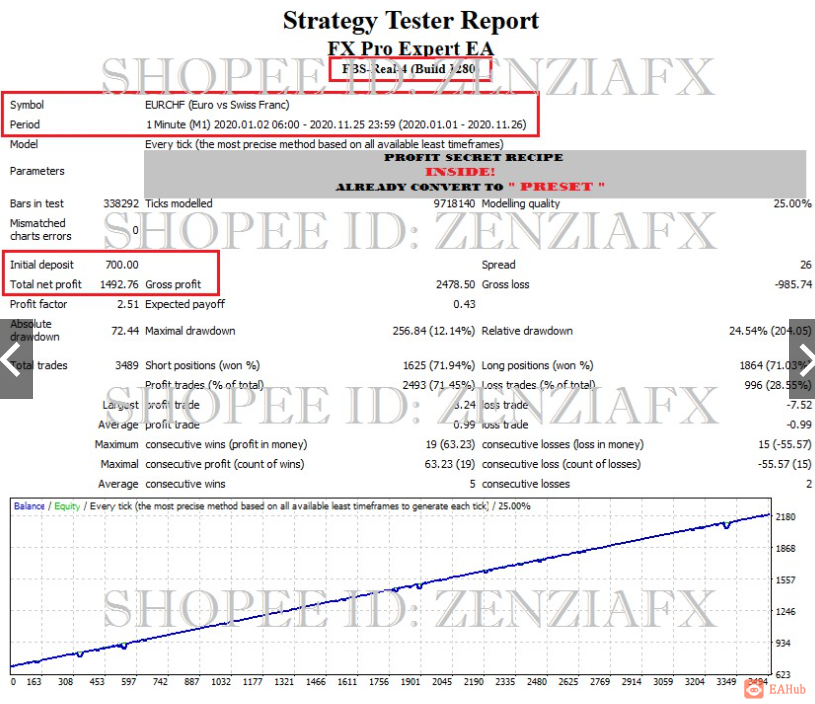Click the 'Initial deposit' label
The image size is (815, 704).
tap(42, 265)
